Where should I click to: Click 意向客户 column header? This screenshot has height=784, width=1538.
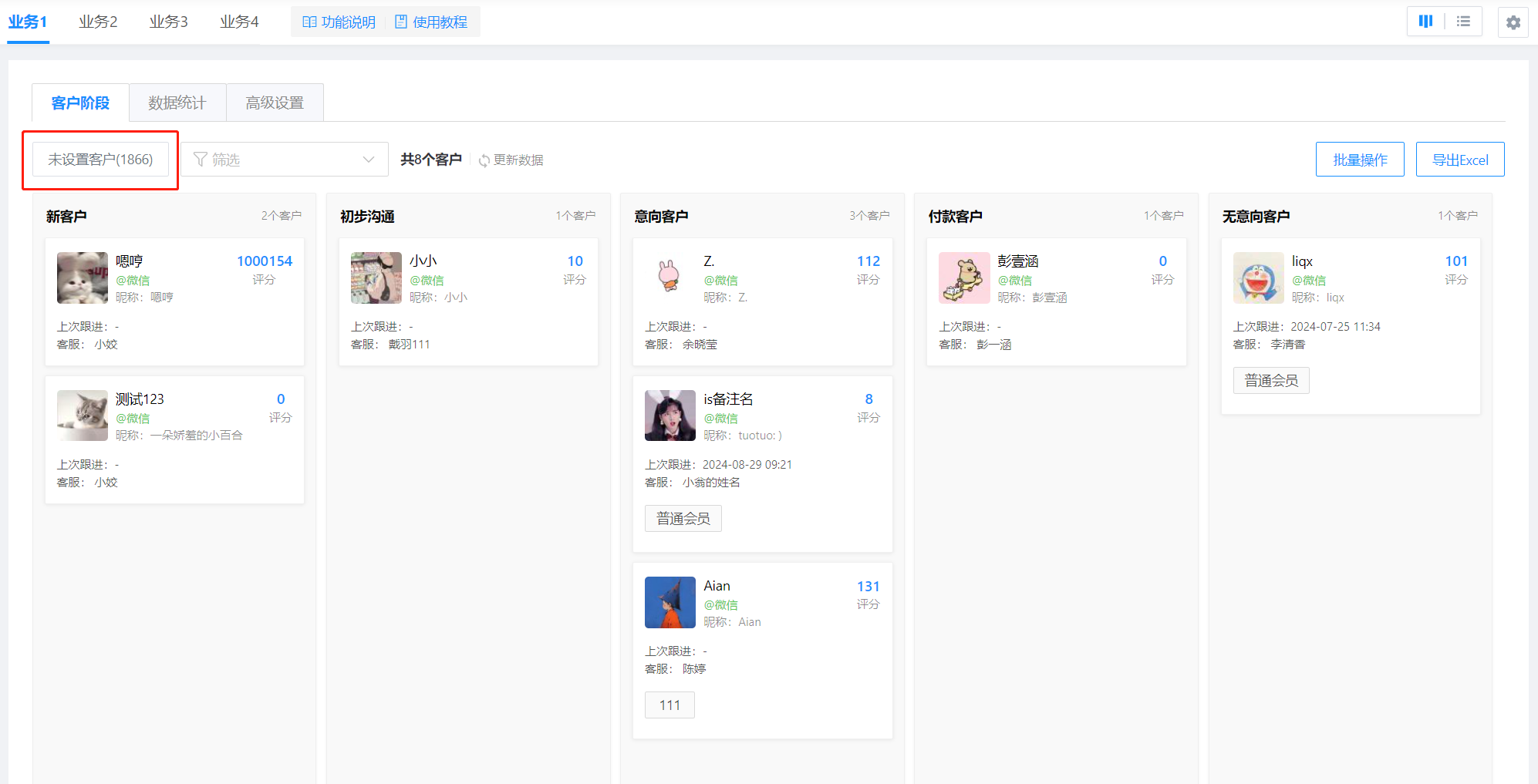pos(661,217)
